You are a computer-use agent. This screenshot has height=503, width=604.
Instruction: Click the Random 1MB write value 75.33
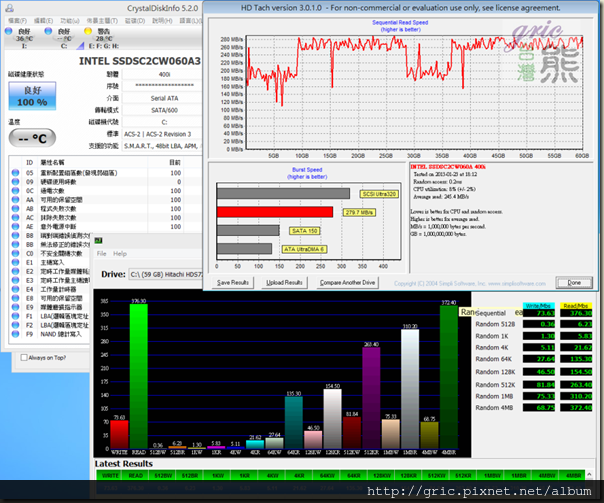click(x=539, y=396)
